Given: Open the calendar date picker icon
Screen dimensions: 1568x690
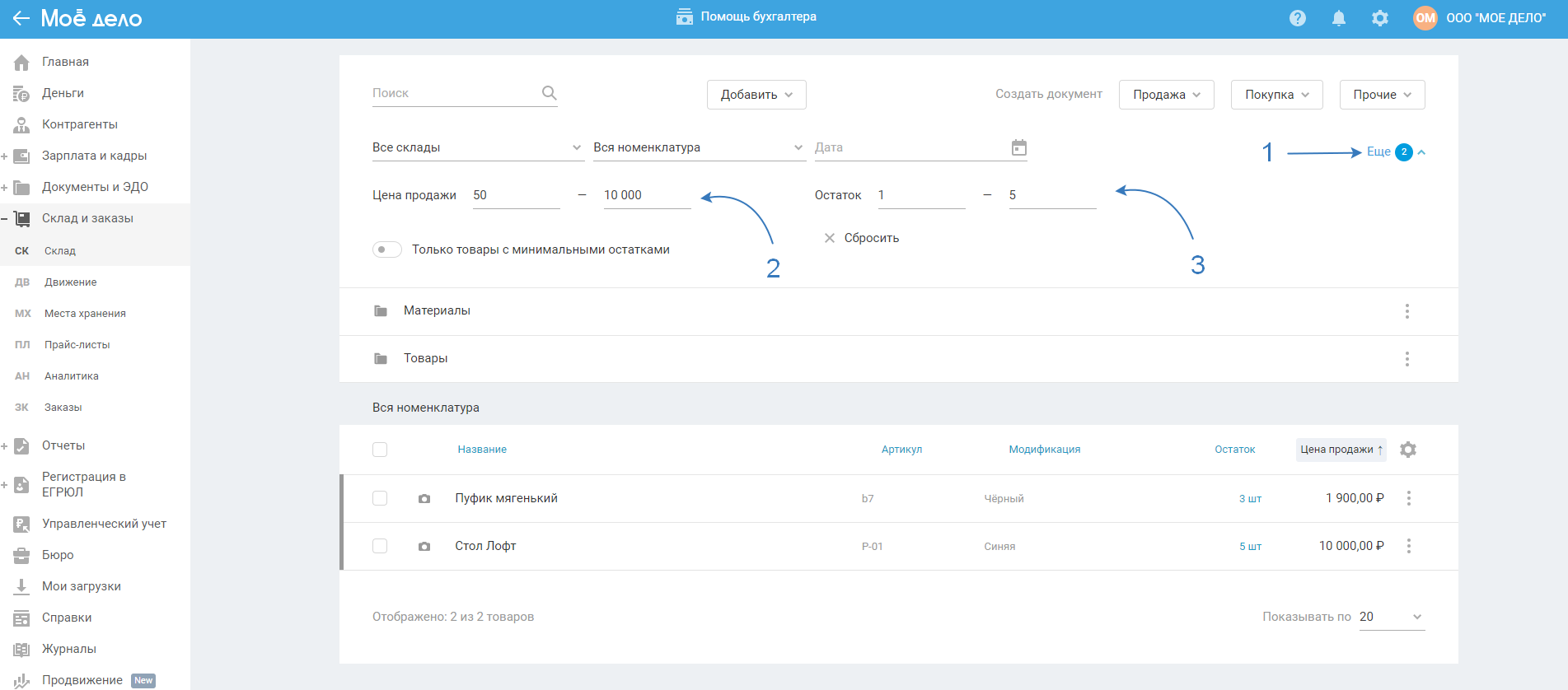Looking at the screenshot, I should pyautogui.click(x=1018, y=147).
